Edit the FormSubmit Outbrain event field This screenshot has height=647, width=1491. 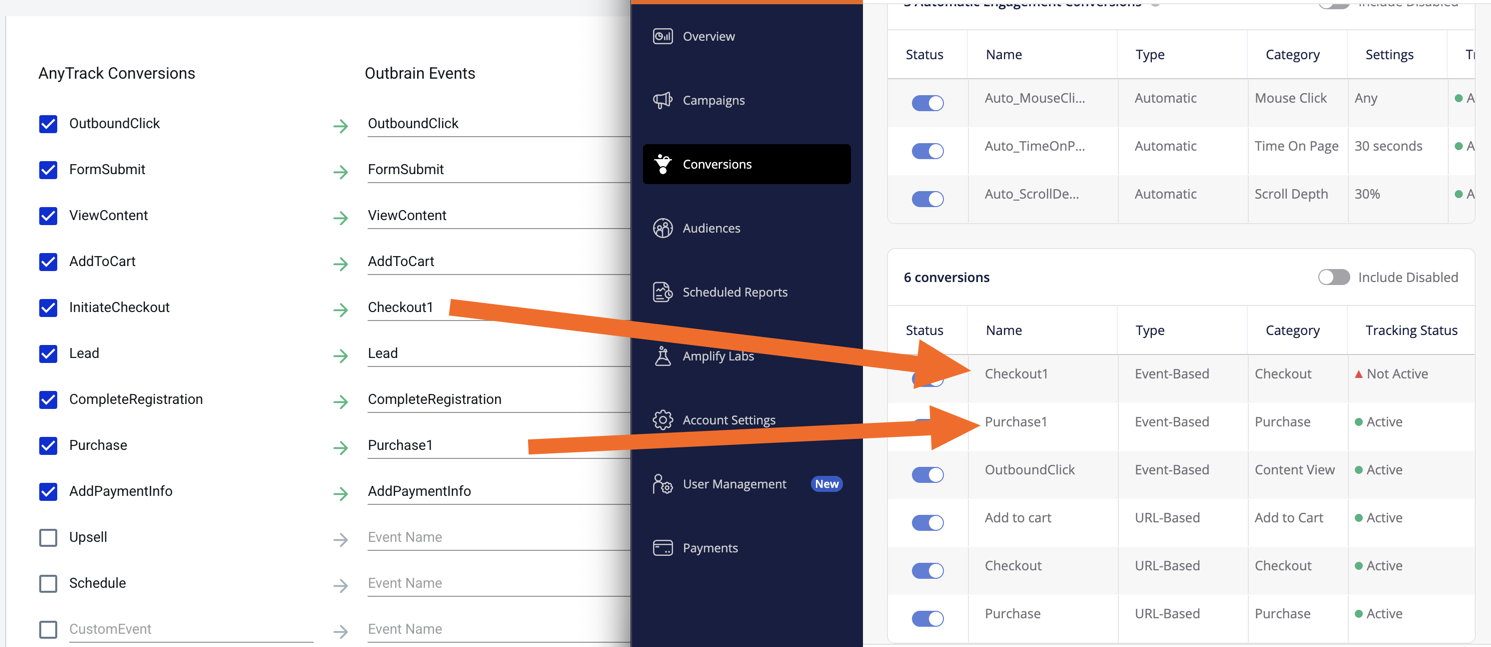pyautogui.click(x=498, y=170)
